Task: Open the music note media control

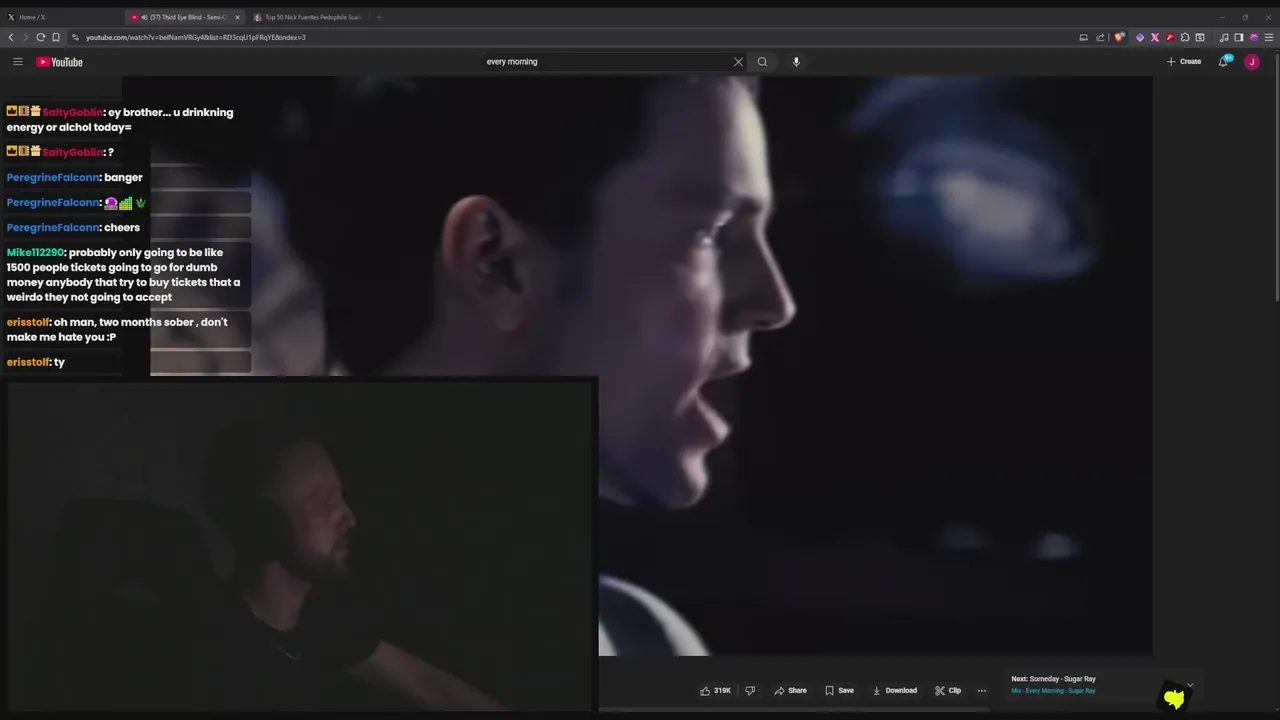Action: pos(1224,37)
